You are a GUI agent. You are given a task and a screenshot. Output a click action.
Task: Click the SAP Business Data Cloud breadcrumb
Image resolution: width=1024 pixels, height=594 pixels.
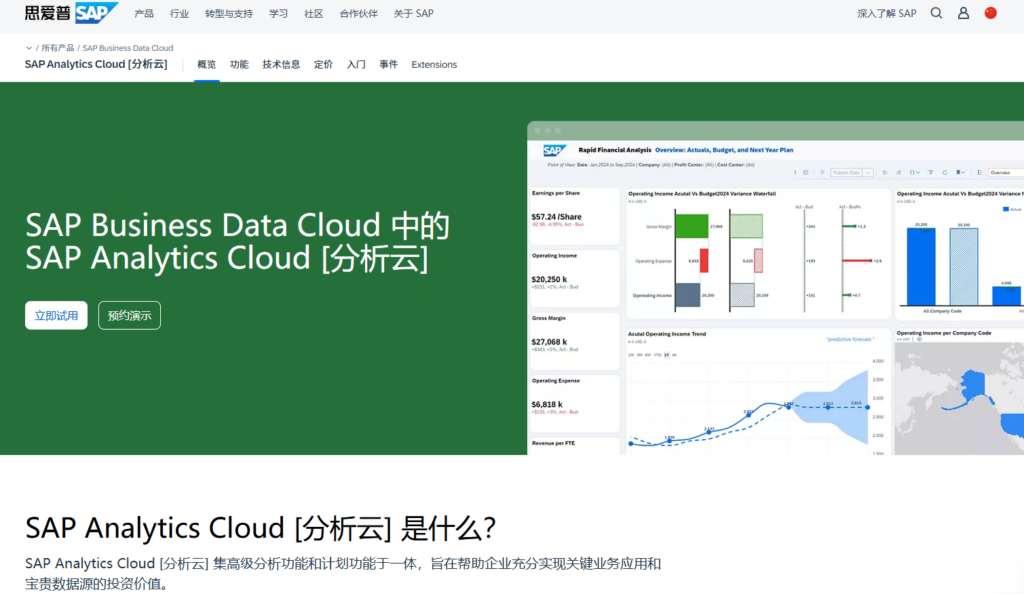pyautogui.click(x=128, y=48)
